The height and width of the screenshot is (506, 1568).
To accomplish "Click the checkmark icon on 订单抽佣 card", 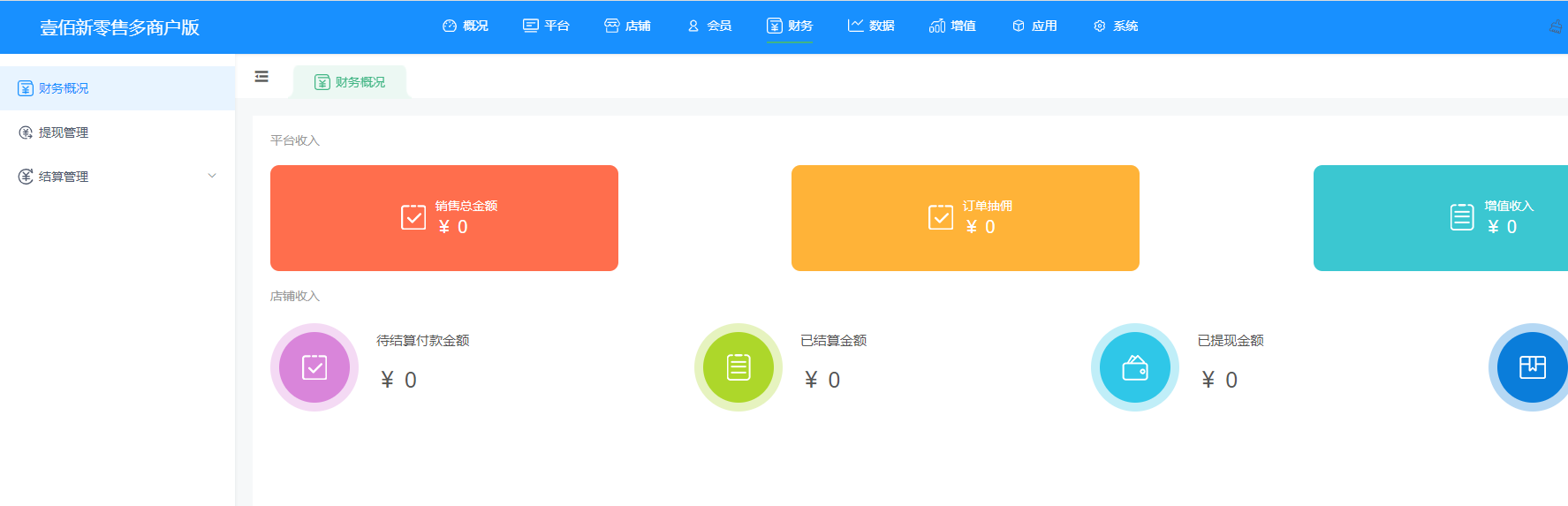I will click(x=941, y=217).
